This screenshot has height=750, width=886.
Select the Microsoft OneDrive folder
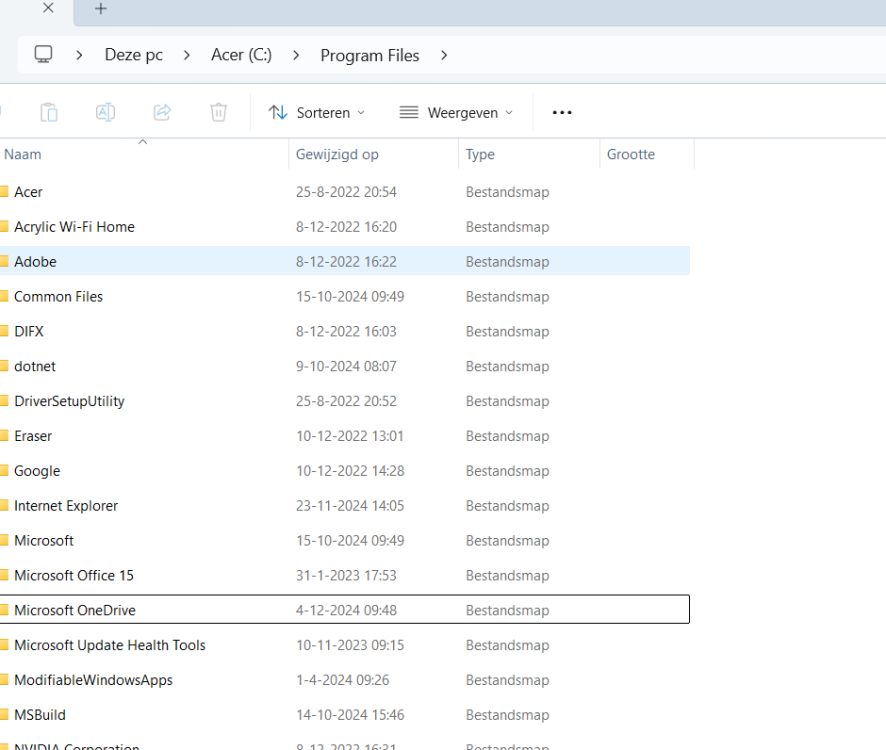[x=75, y=610]
